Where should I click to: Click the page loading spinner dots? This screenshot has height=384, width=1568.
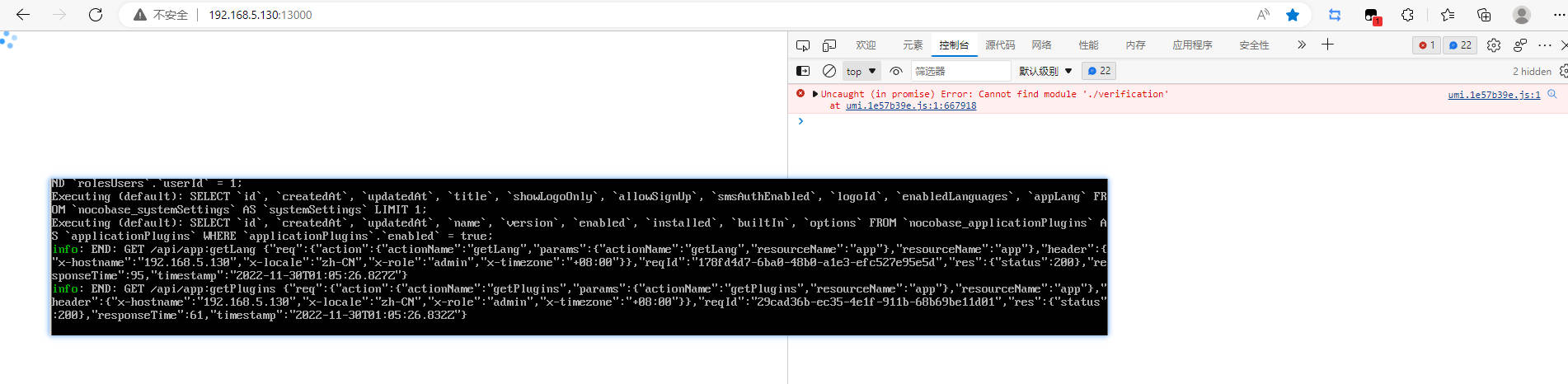click(x=8, y=40)
